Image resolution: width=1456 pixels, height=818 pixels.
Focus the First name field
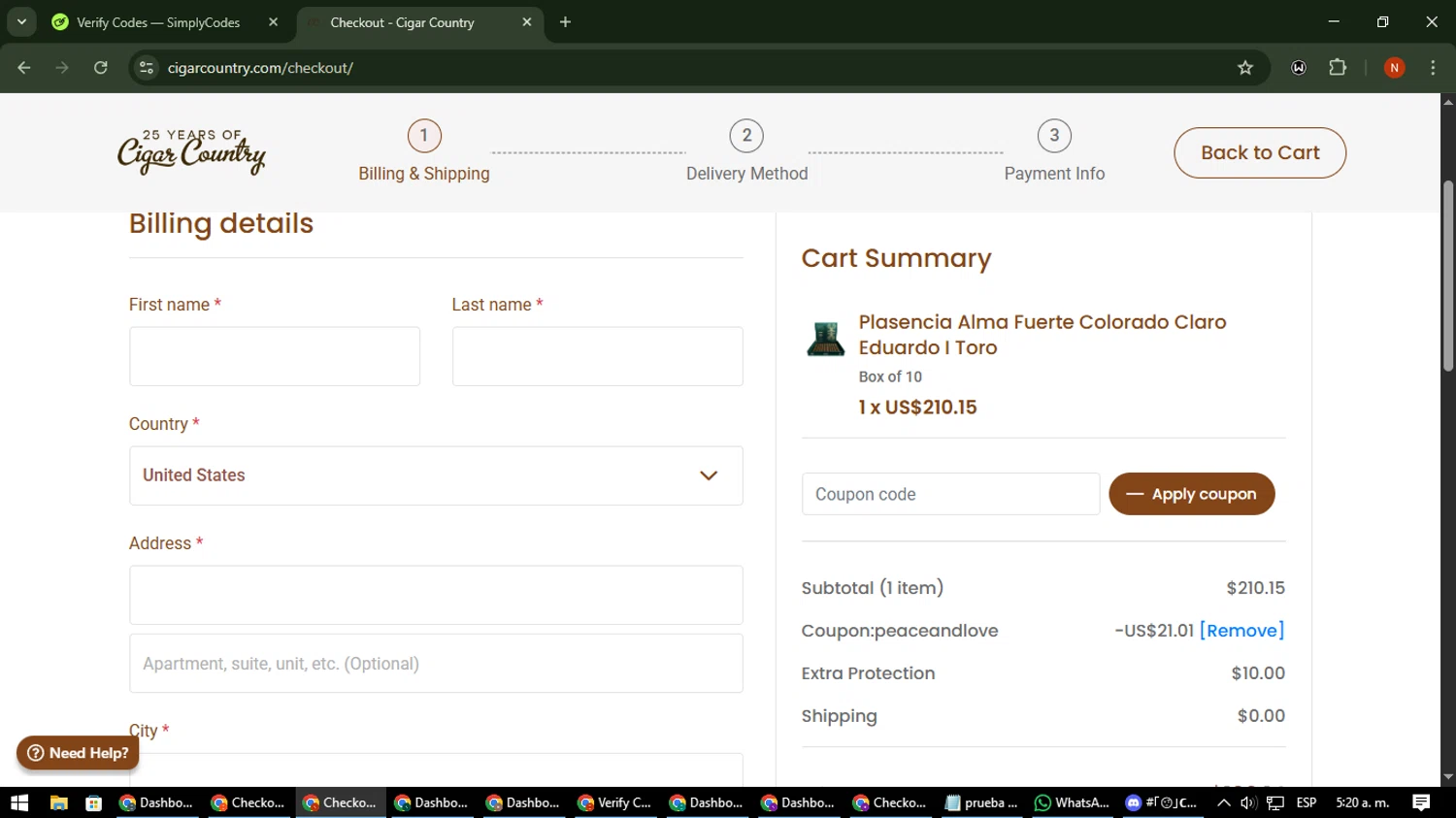(275, 356)
